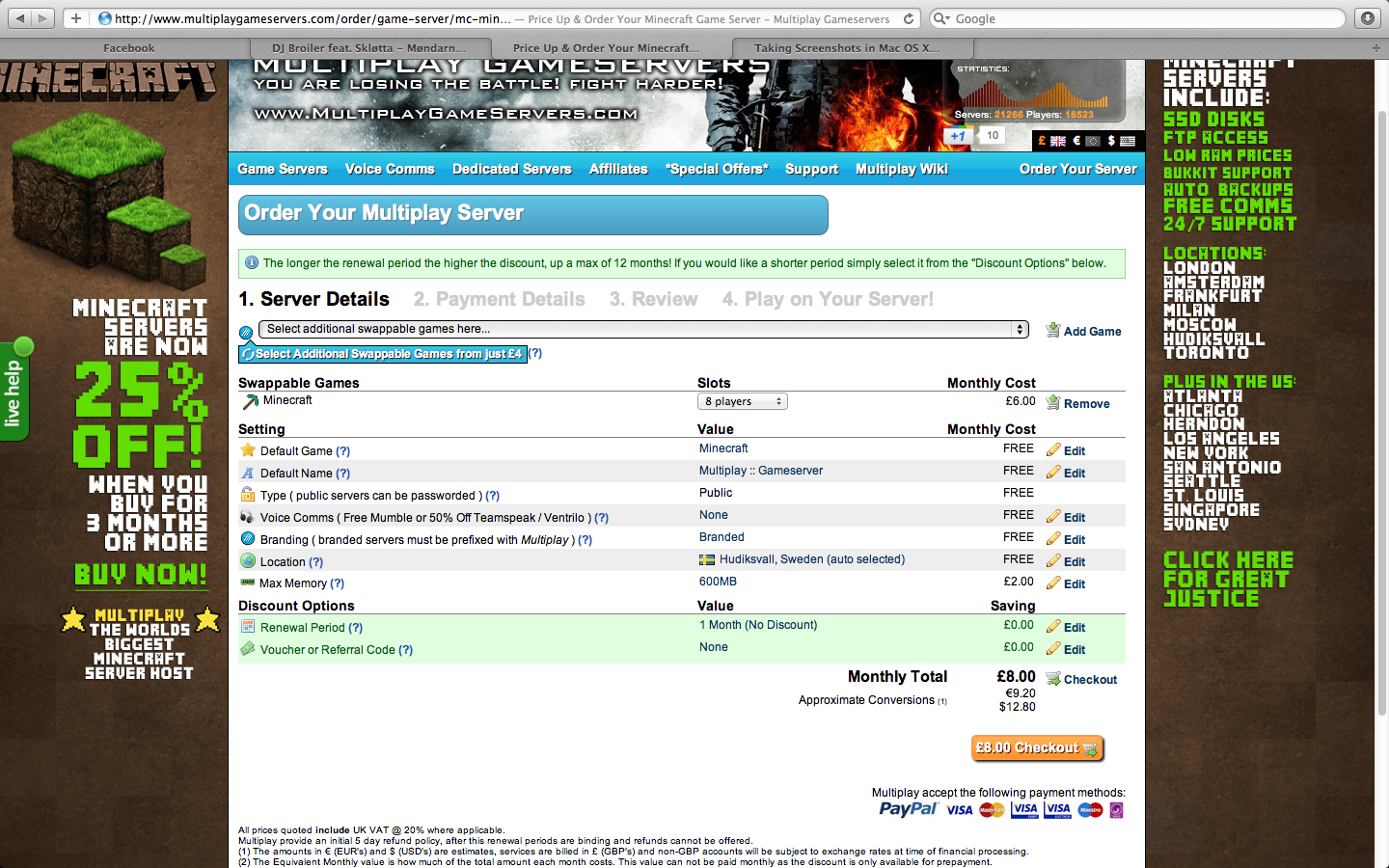Viewport: 1389px width, 868px height.
Task: Switch to the Facebook browser tab
Action: (128, 47)
